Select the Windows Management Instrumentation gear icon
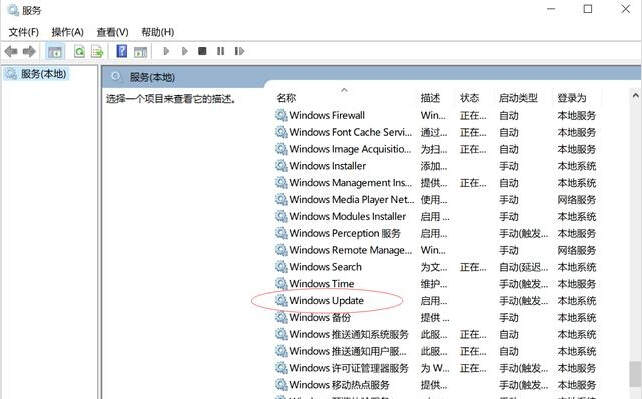 coord(281,182)
